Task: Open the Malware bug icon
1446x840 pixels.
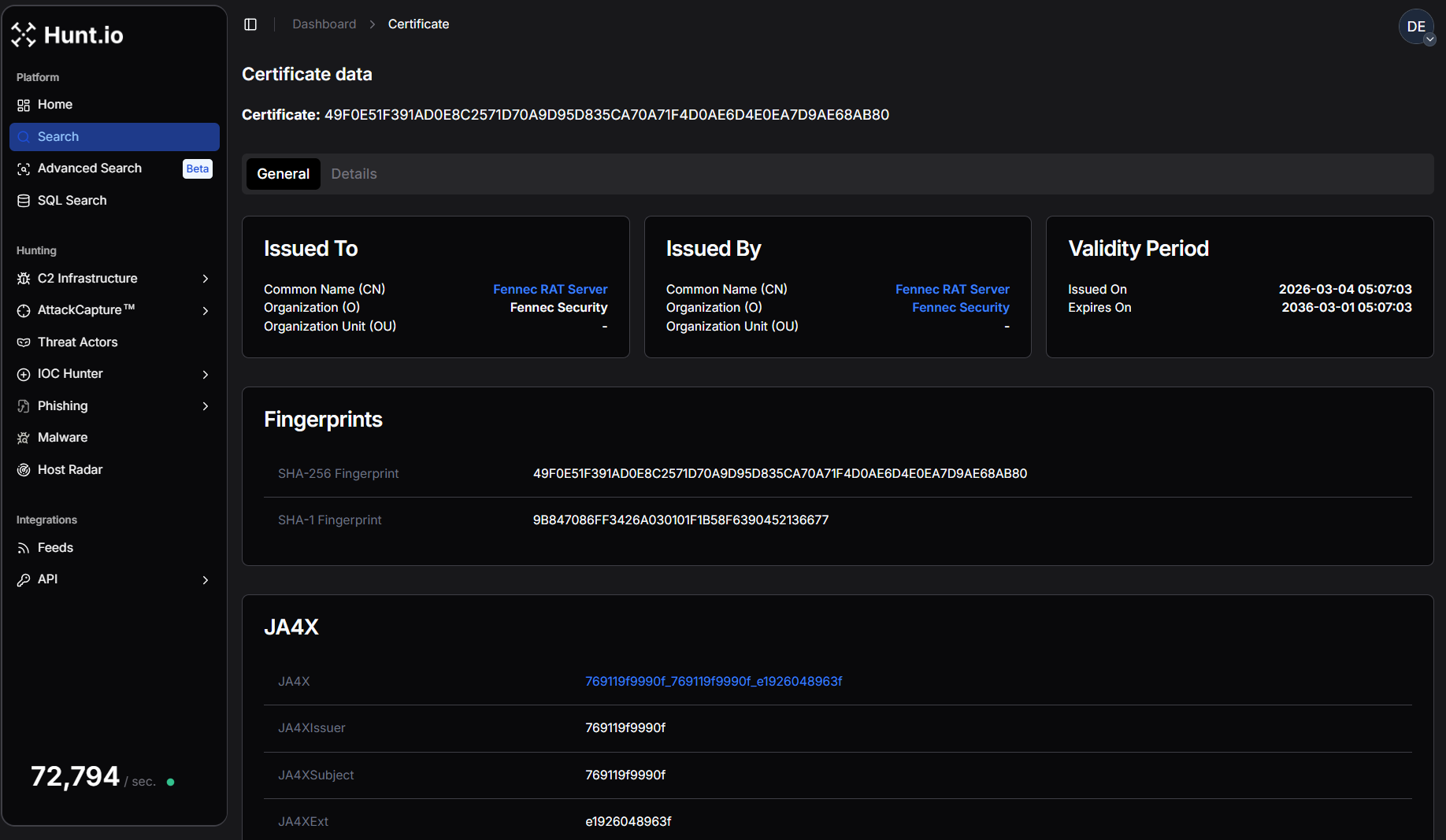Action: click(x=24, y=438)
